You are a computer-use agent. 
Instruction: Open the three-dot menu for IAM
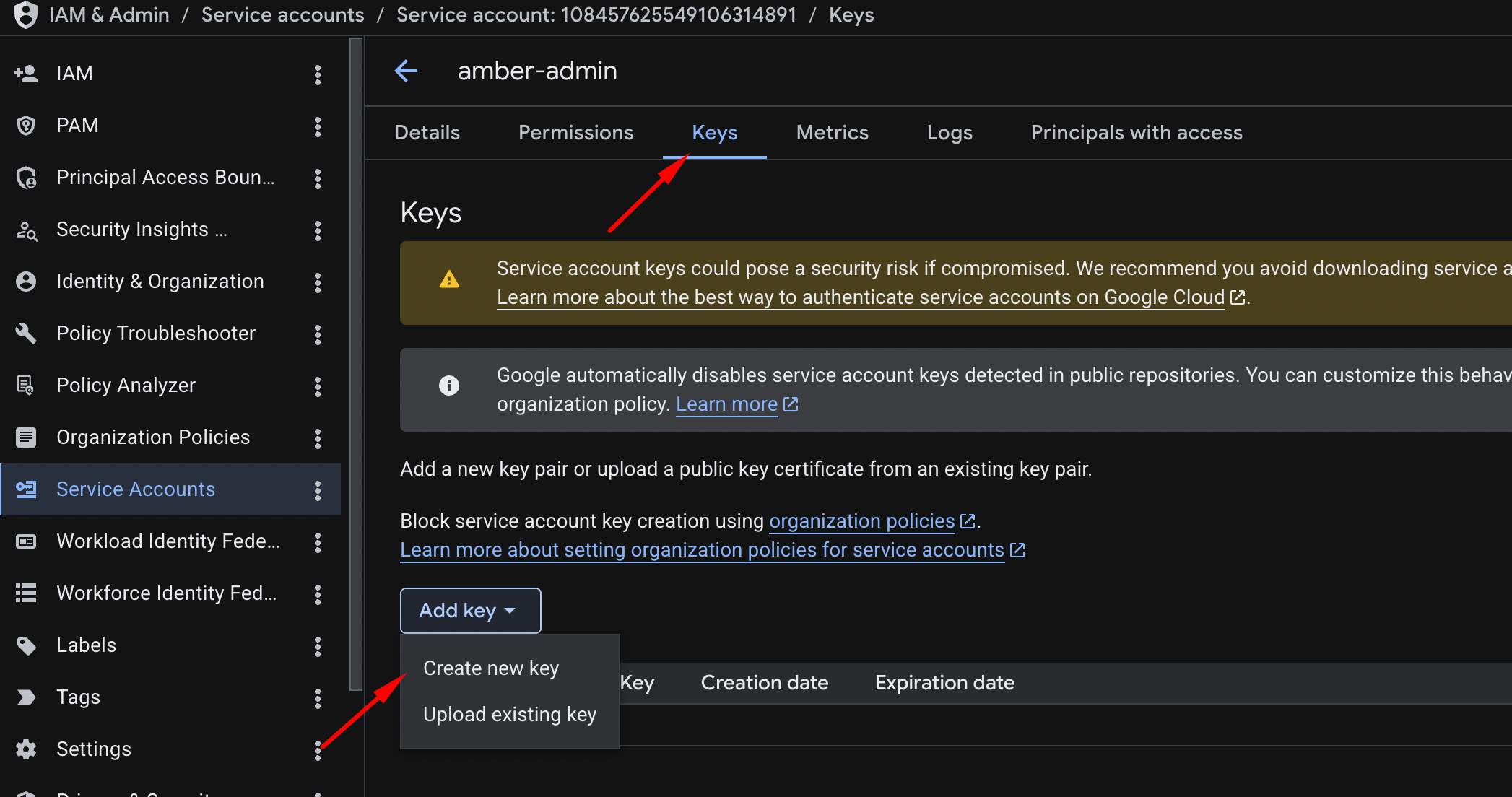point(318,74)
